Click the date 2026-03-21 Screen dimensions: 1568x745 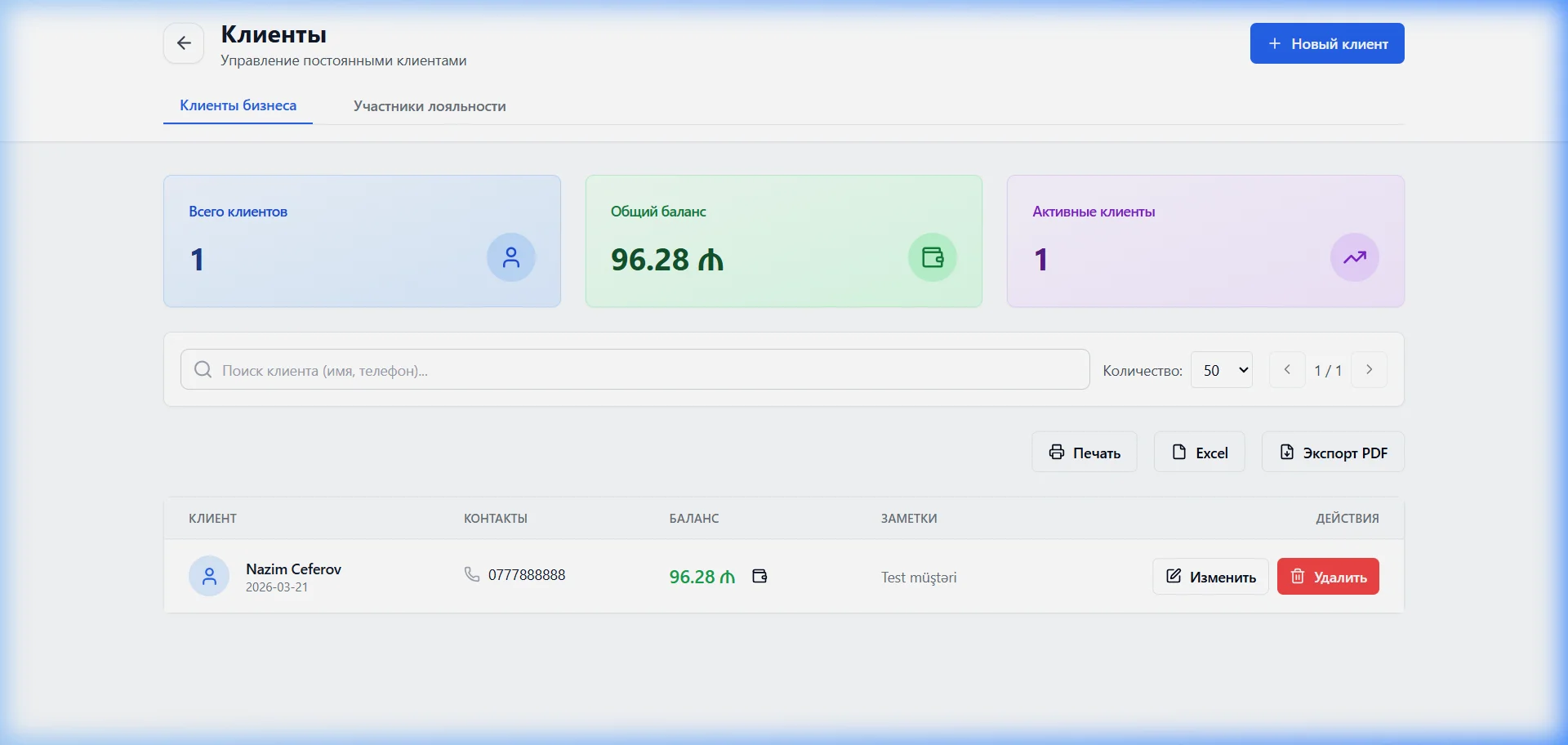(277, 587)
